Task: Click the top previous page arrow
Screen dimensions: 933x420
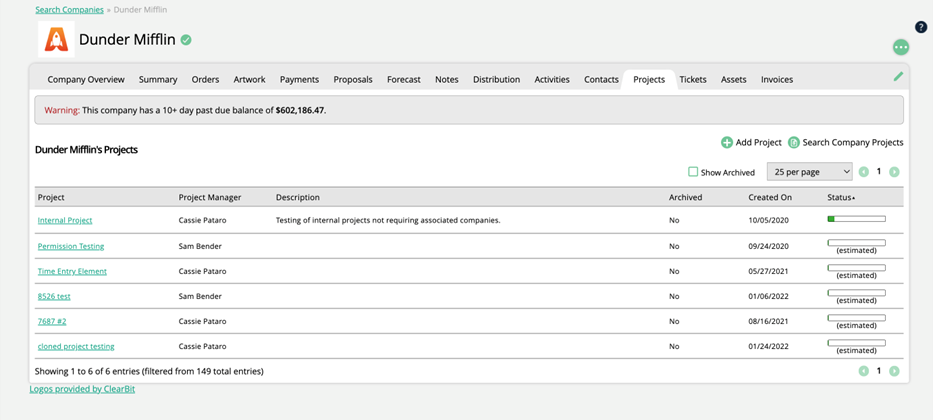Action: point(864,172)
